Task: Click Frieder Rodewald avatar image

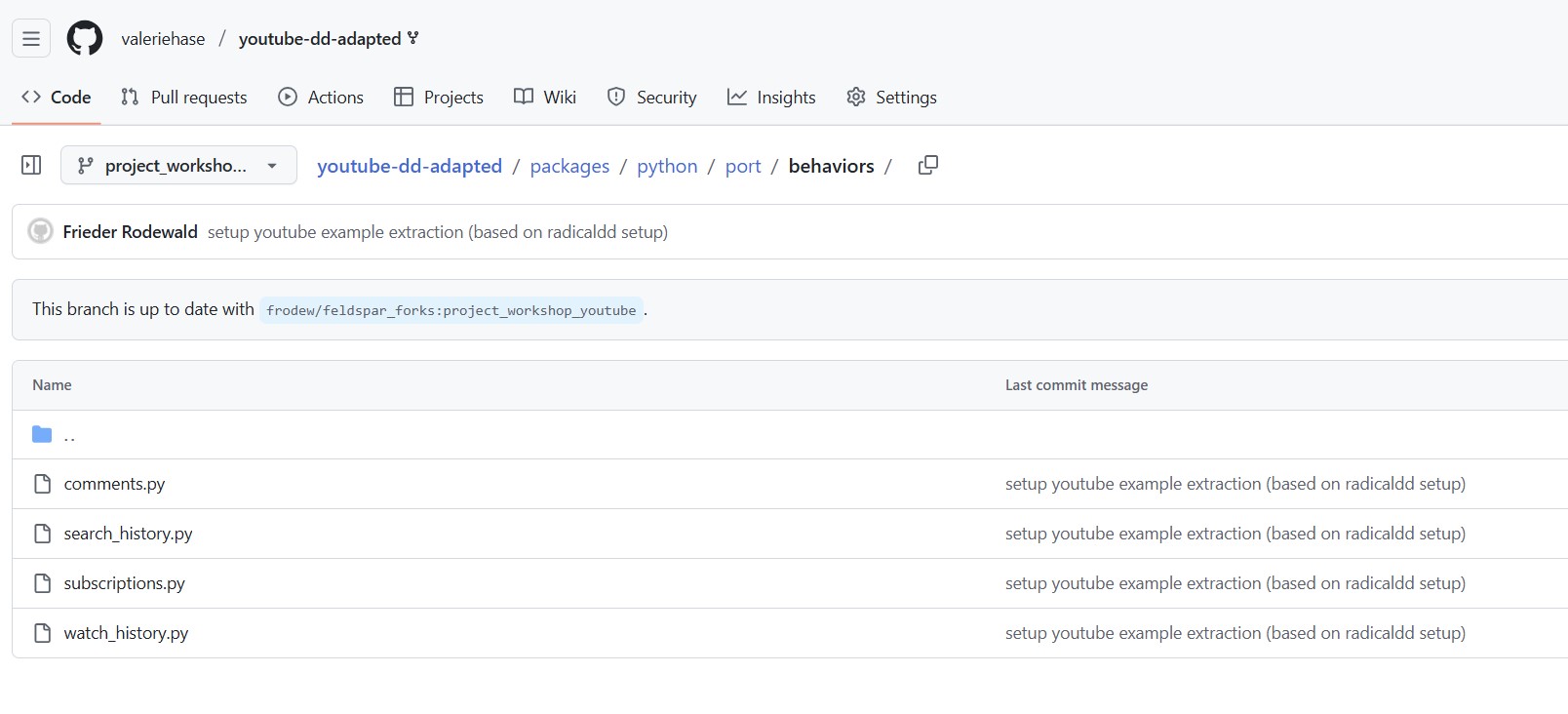Action: [40, 231]
